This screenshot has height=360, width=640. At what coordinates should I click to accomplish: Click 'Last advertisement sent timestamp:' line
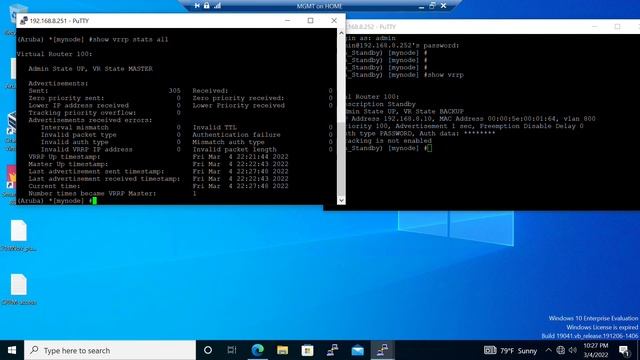coord(96,171)
